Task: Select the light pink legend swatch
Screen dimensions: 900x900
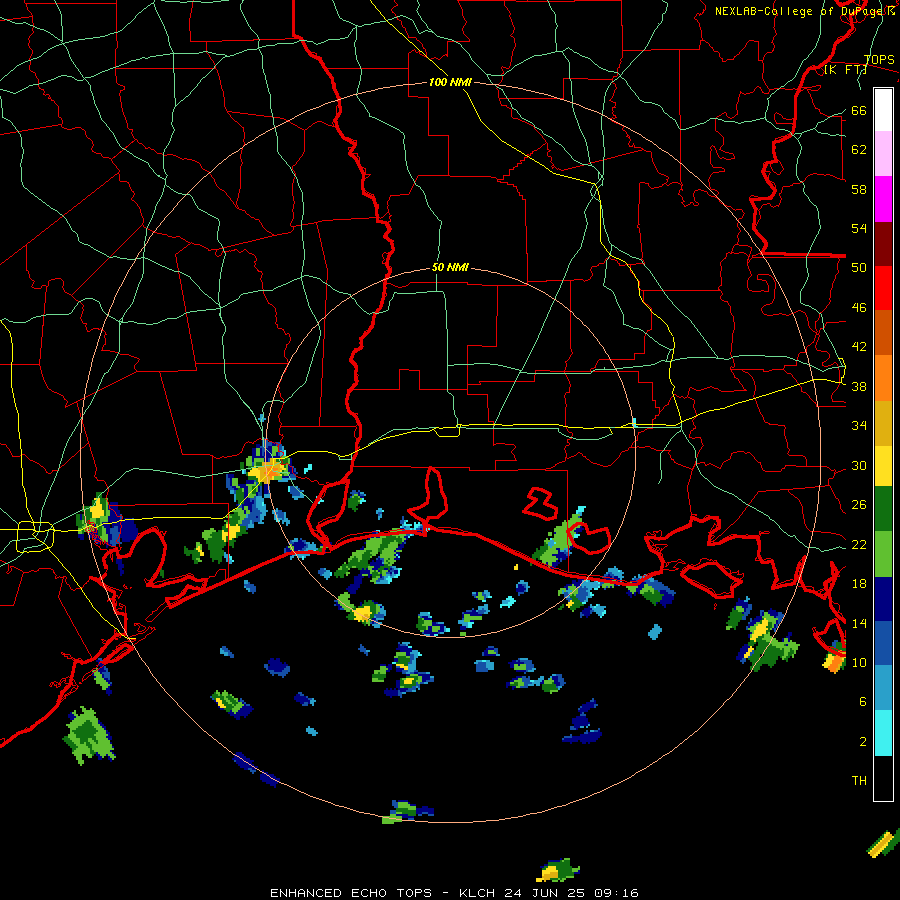Action: [883, 153]
